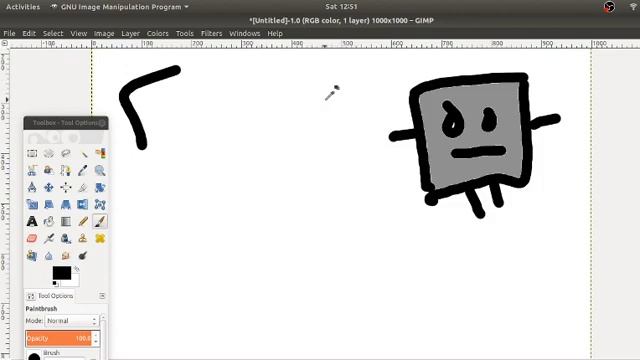The image size is (640, 360).
Task: Open the Activities overview
Action: pyautogui.click(x=23, y=7)
